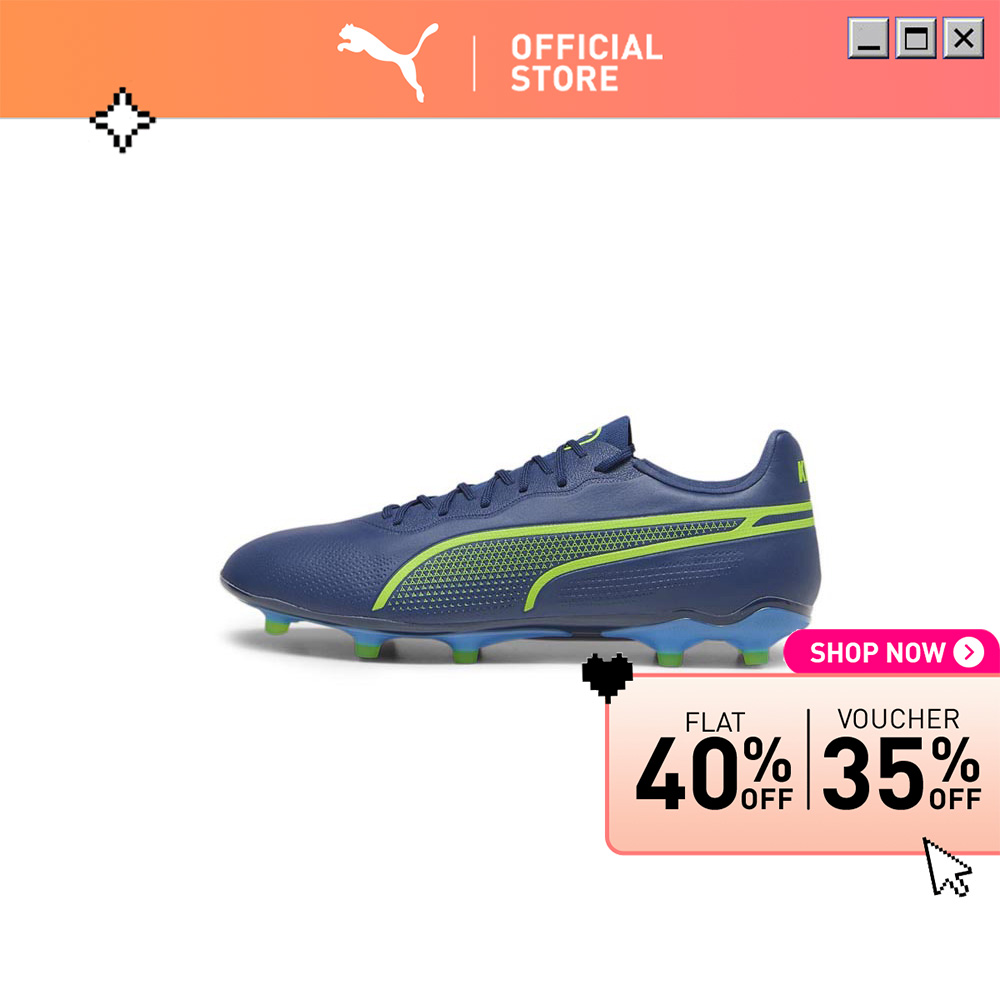This screenshot has height=1000, width=1000.
Task: Click the light blue soleplate studs
Action: click(510, 638)
